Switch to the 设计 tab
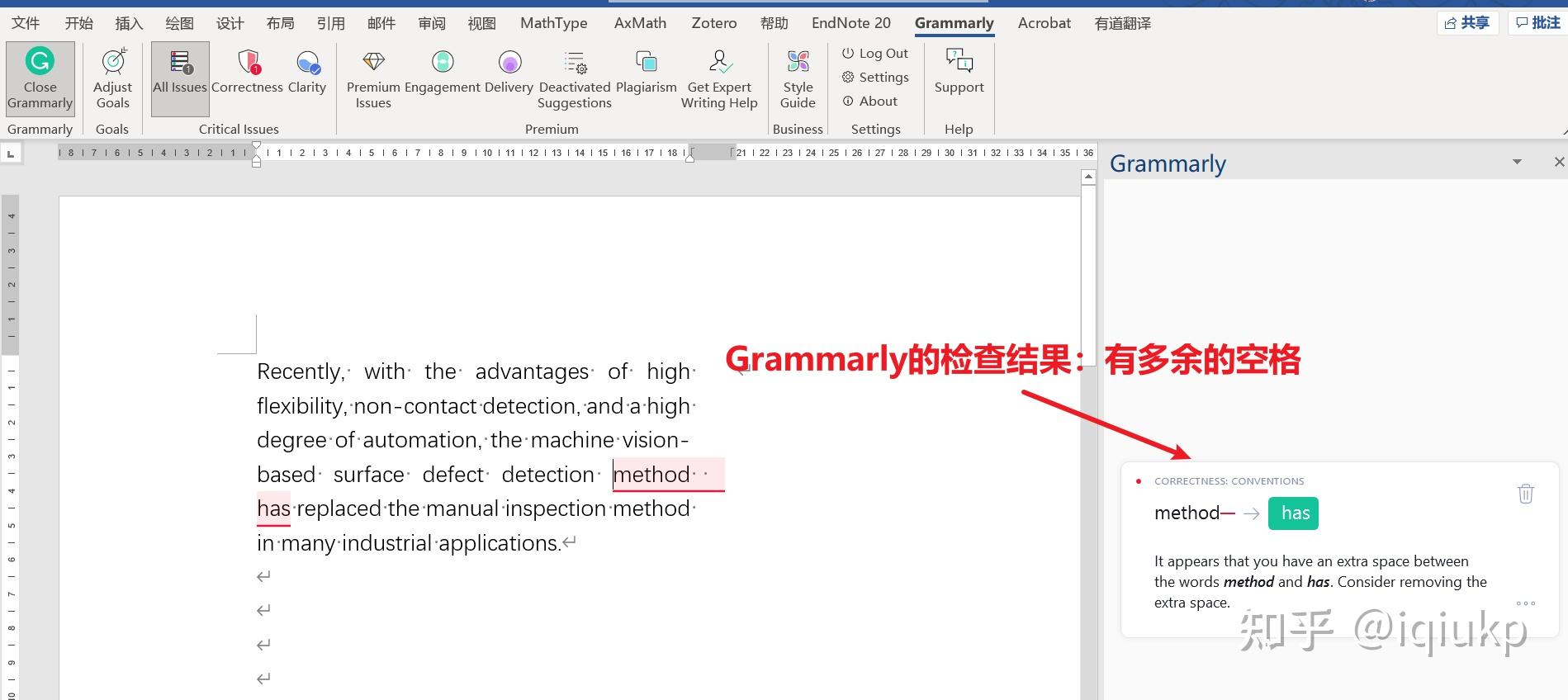 230,23
